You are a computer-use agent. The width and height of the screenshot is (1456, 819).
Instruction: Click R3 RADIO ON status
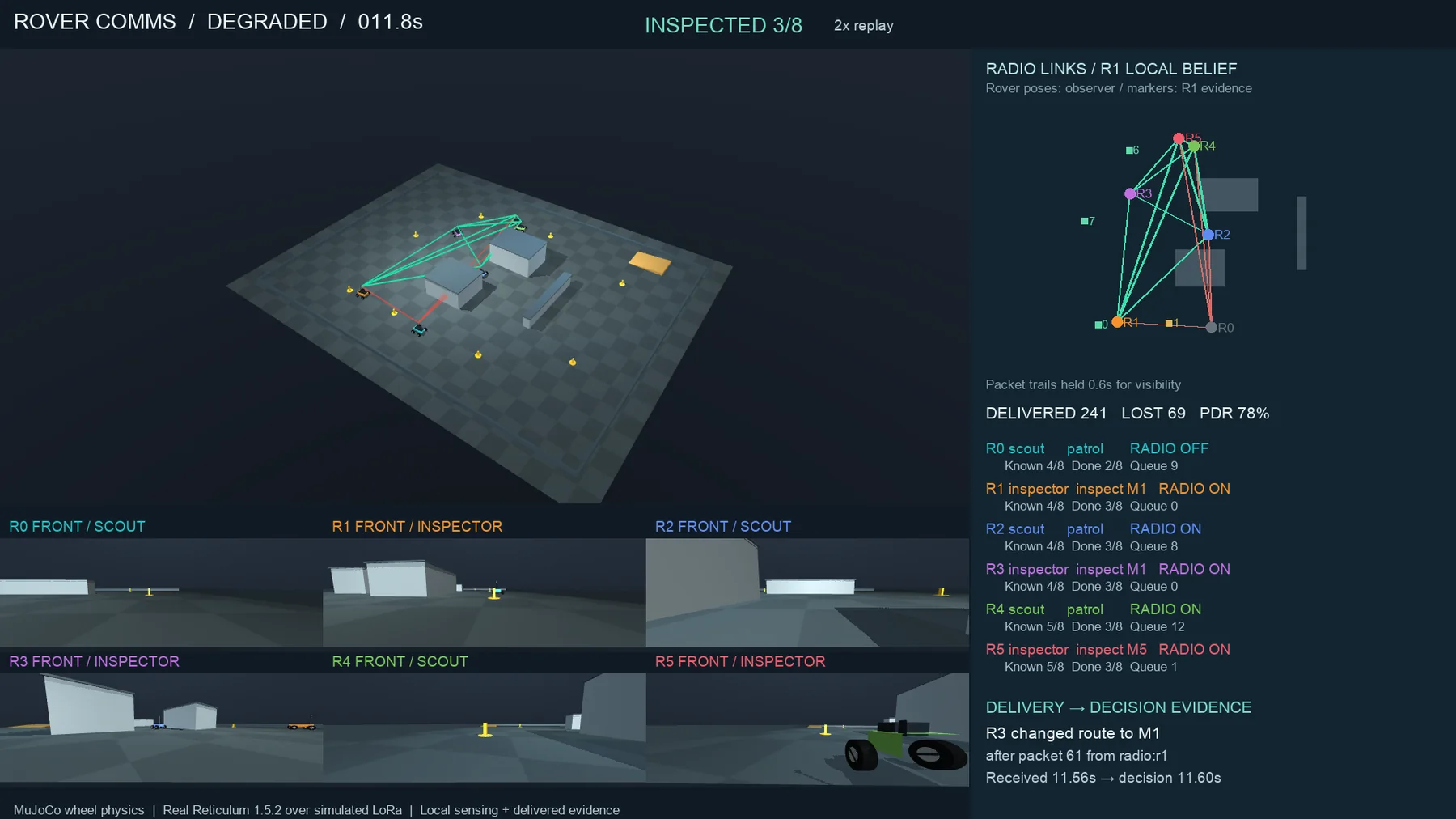(1194, 569)
